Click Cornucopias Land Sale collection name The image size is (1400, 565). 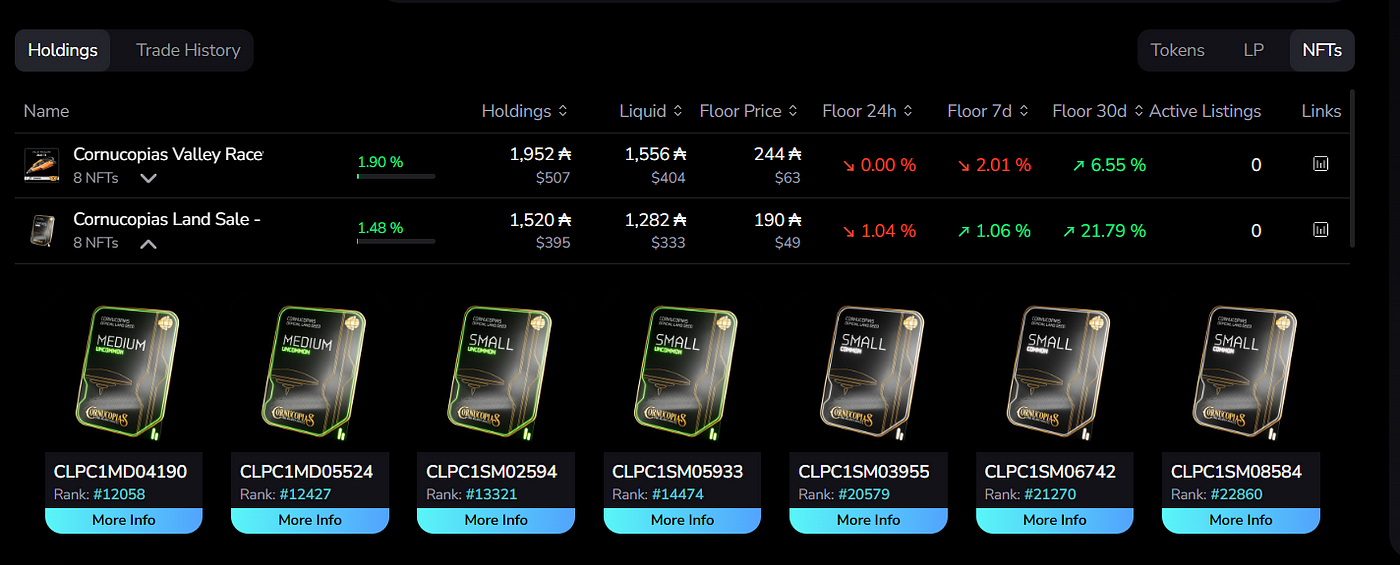point(167,219)
